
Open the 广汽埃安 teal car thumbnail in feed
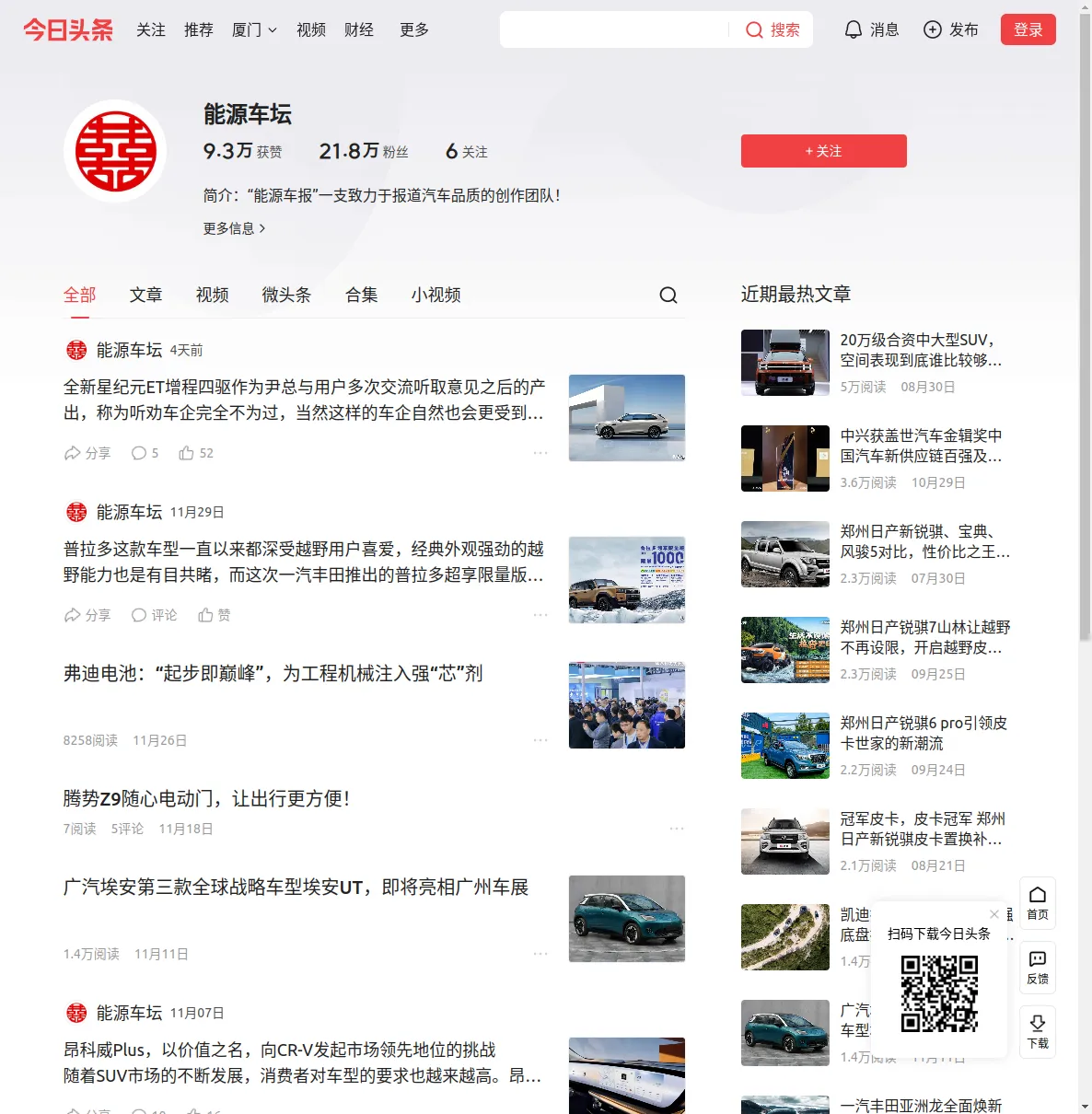click(x=627, y=919)
